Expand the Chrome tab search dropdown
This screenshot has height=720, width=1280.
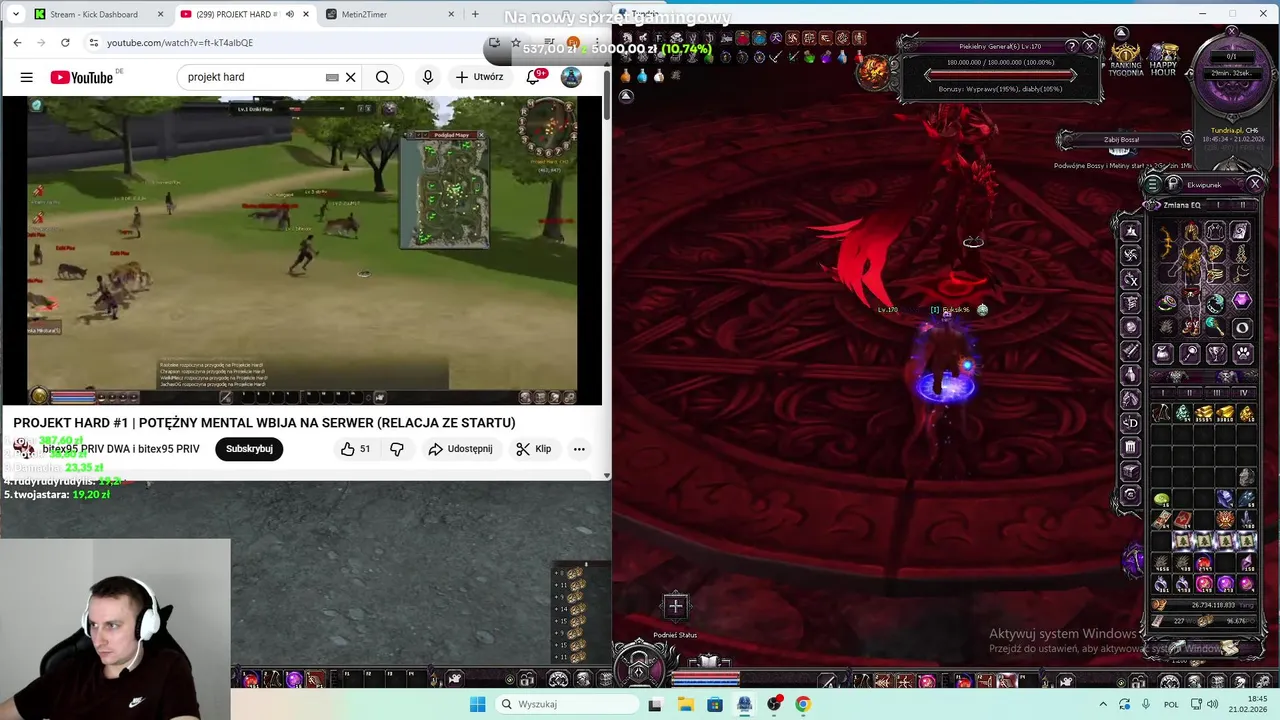tap(17, 14)
